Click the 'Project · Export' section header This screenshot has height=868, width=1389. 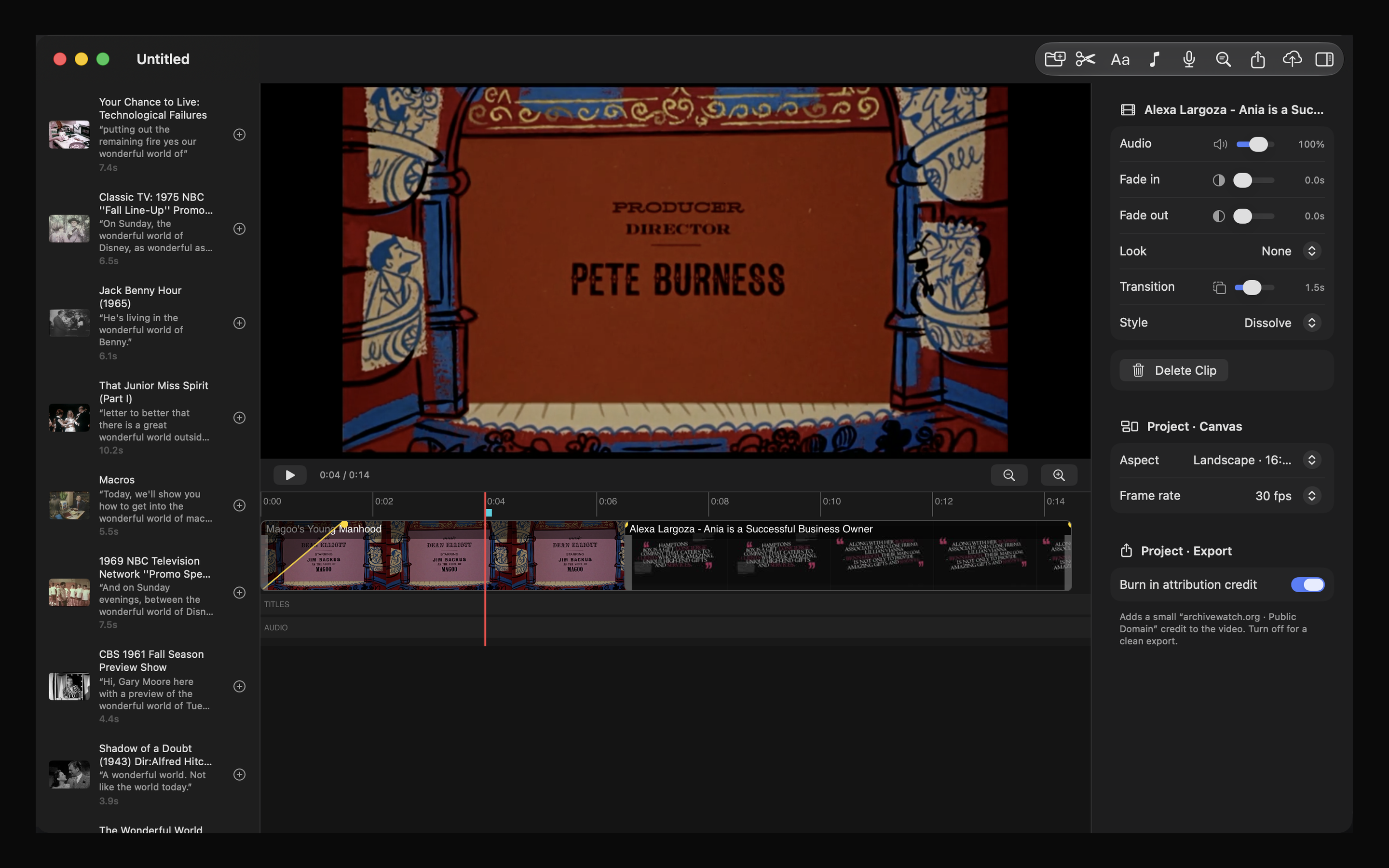[1186, 551]
